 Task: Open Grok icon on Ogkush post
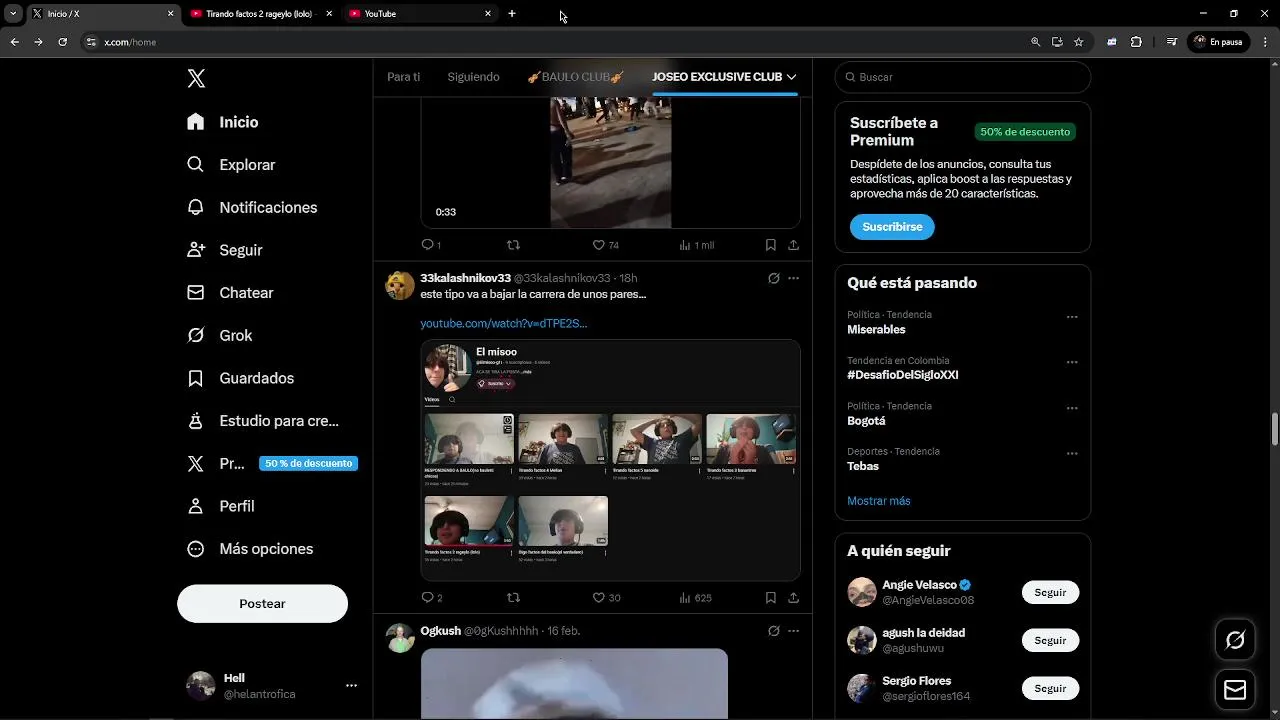click(x=773, y=632)
